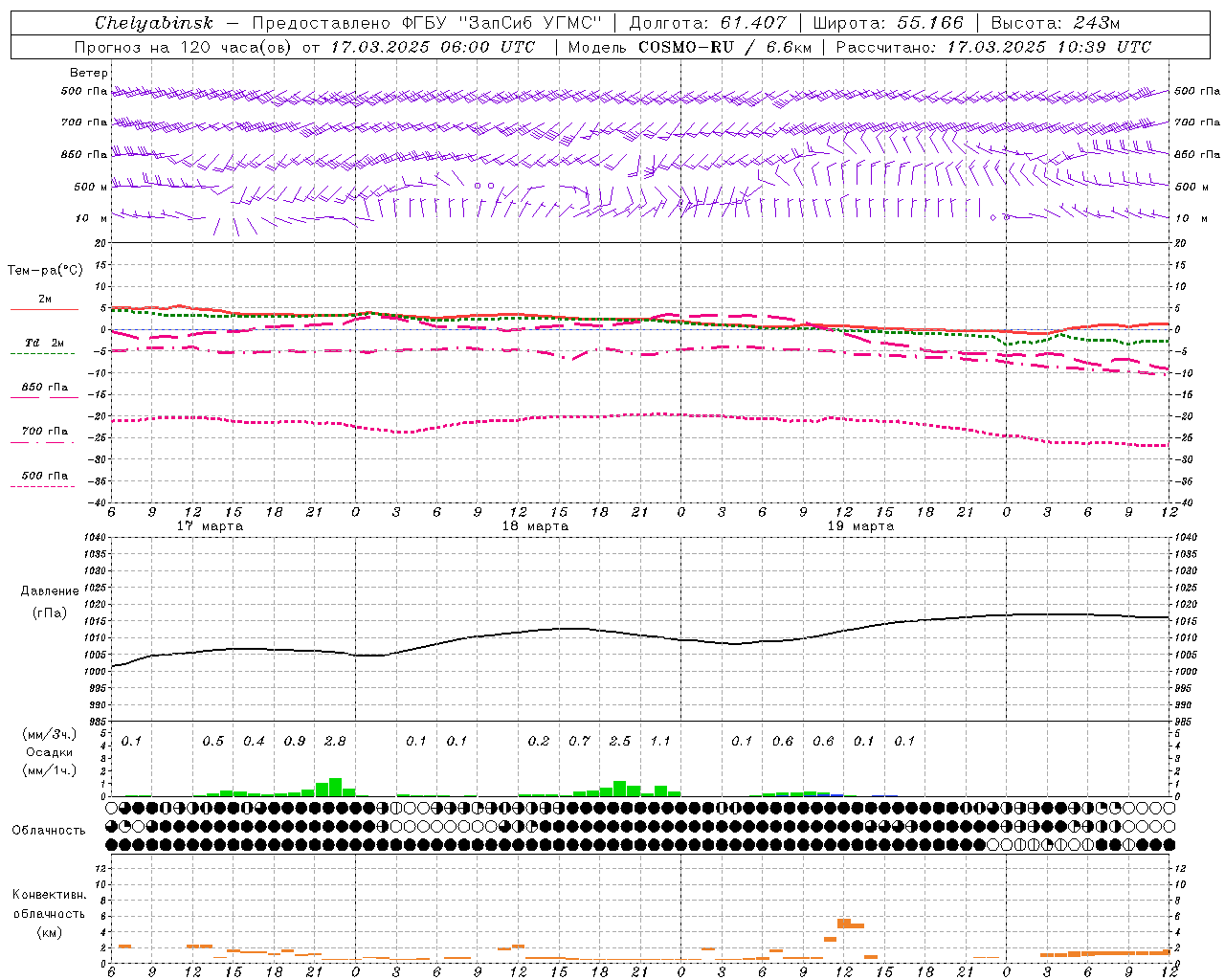Viewport: 1225px width, 980px height.
Task: Click the 0.7 precipitation total value
Action: pos(579,742)
